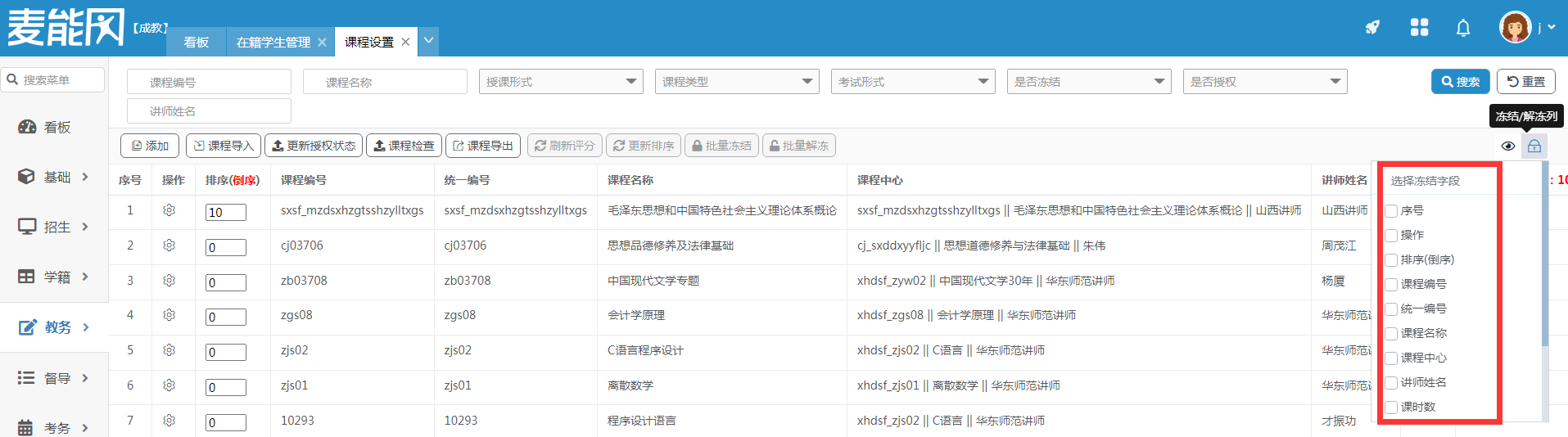
Task: Enable the 讲师姓名 freeze checkbox
Action: 1391,383
